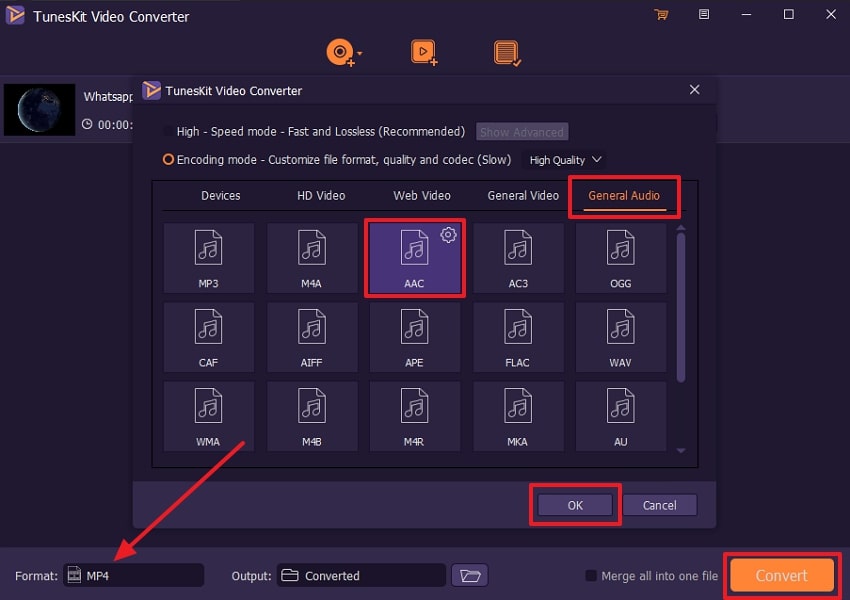Start conversion with Convert button
Screen dimensions: 850x600
(782, 576)
